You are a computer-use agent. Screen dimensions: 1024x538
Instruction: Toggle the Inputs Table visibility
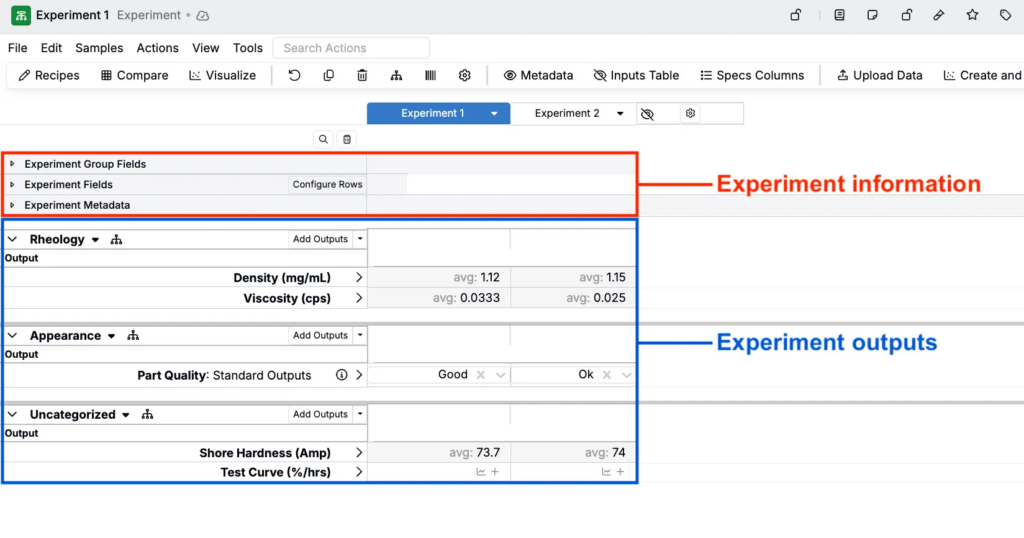click(636, 75)
